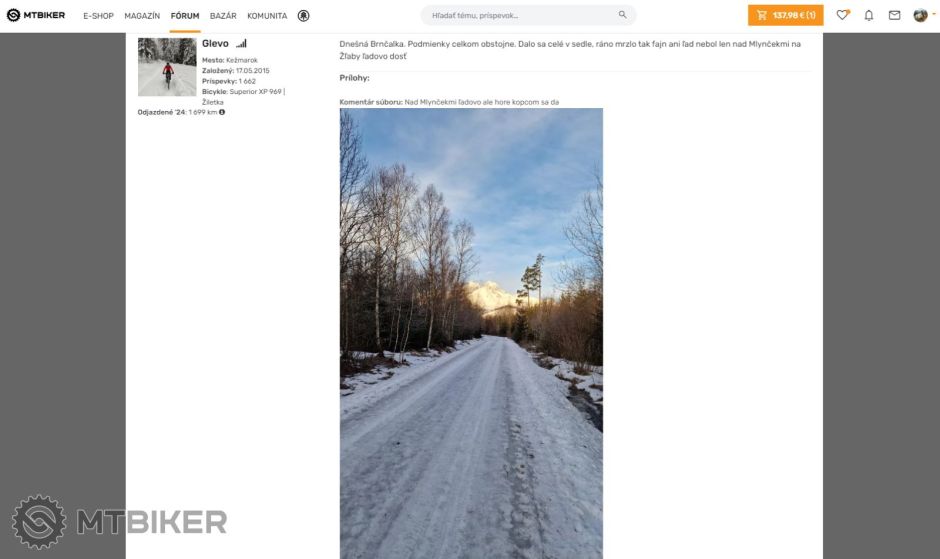
Task: Click the search magnifier icon
Action: [x=622, y=15]
